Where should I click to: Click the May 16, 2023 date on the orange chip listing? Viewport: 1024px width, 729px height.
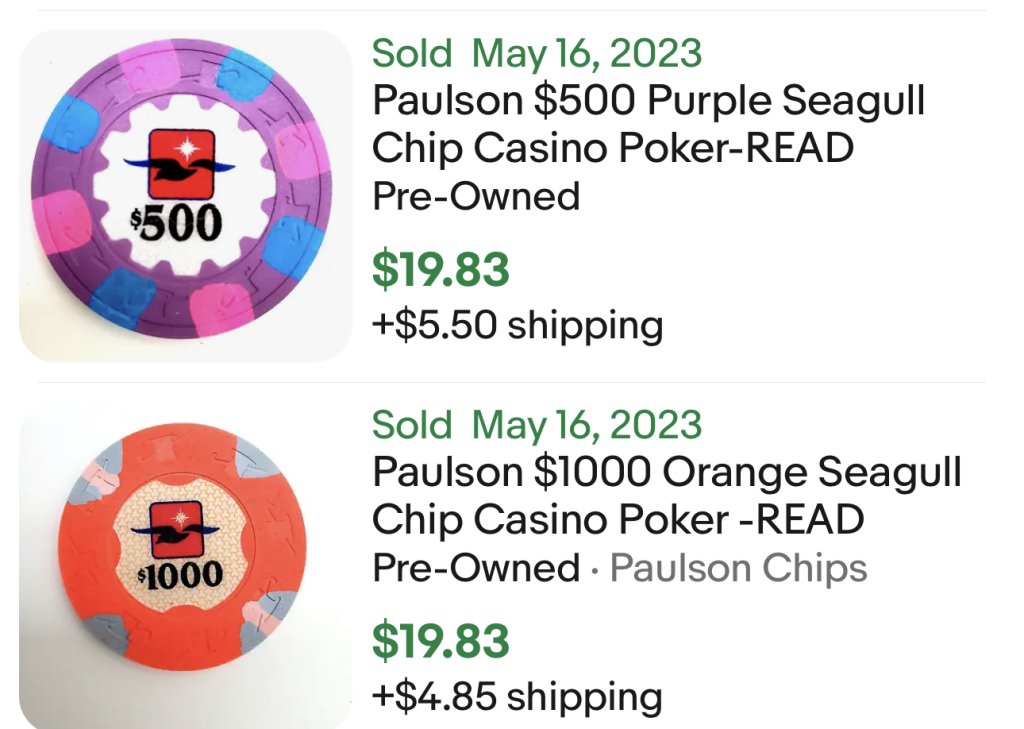[x=587, y=425]
